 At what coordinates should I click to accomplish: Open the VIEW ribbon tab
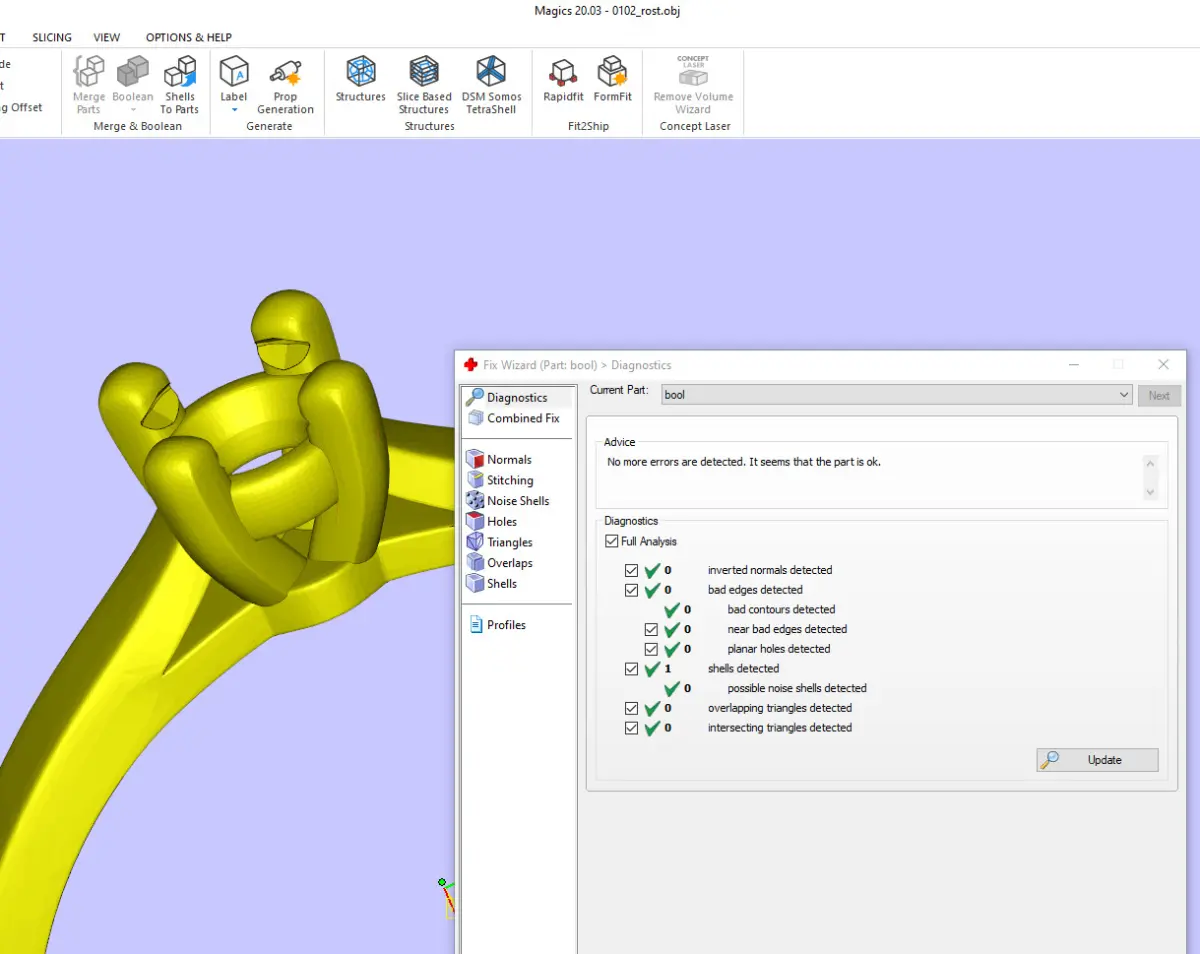point(107,37)
